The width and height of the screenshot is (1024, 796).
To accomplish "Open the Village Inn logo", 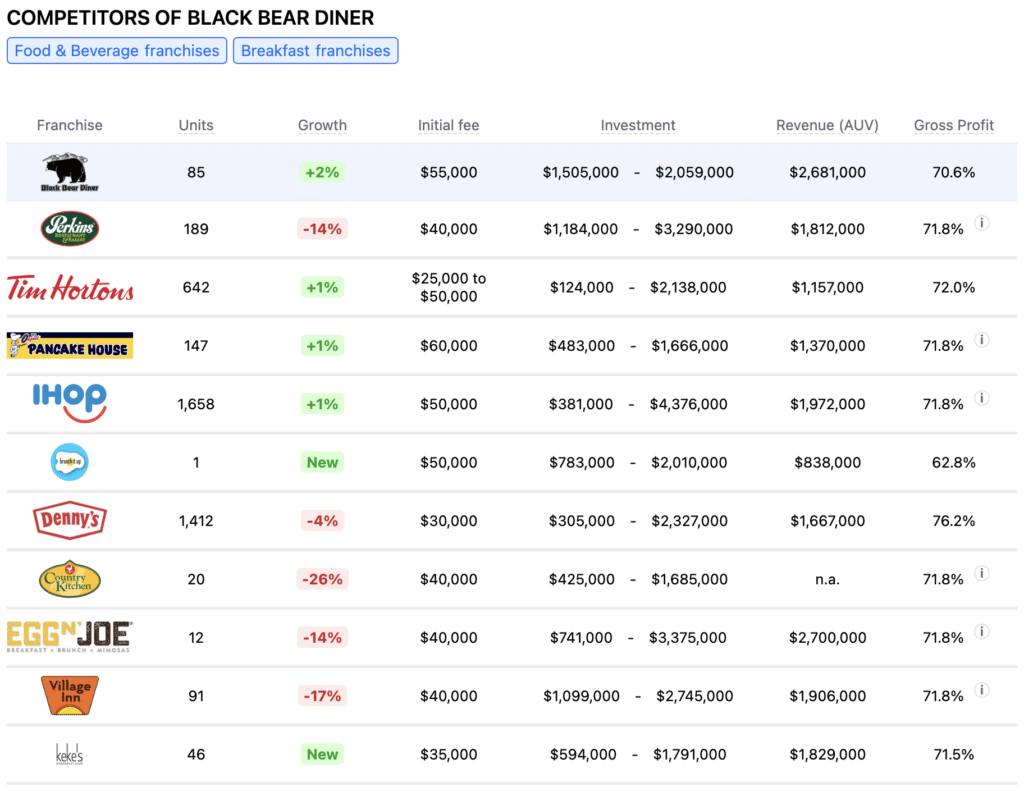I will [69, 695].
